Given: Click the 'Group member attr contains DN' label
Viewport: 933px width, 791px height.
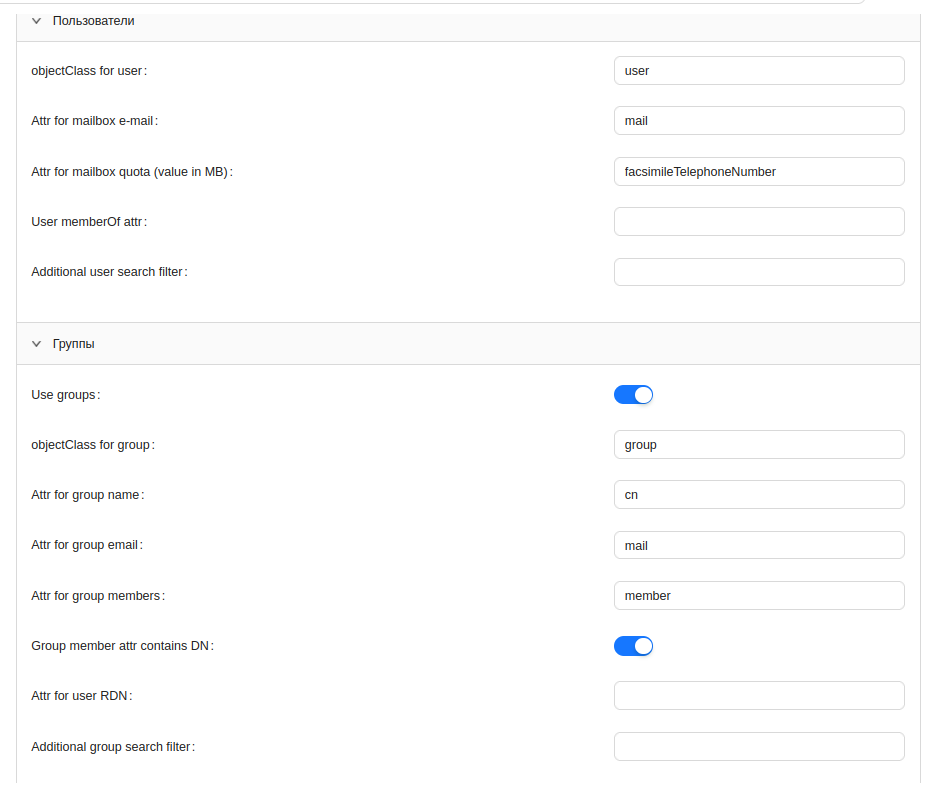Looking at the screenshot, I should click(x=121, y=646).
